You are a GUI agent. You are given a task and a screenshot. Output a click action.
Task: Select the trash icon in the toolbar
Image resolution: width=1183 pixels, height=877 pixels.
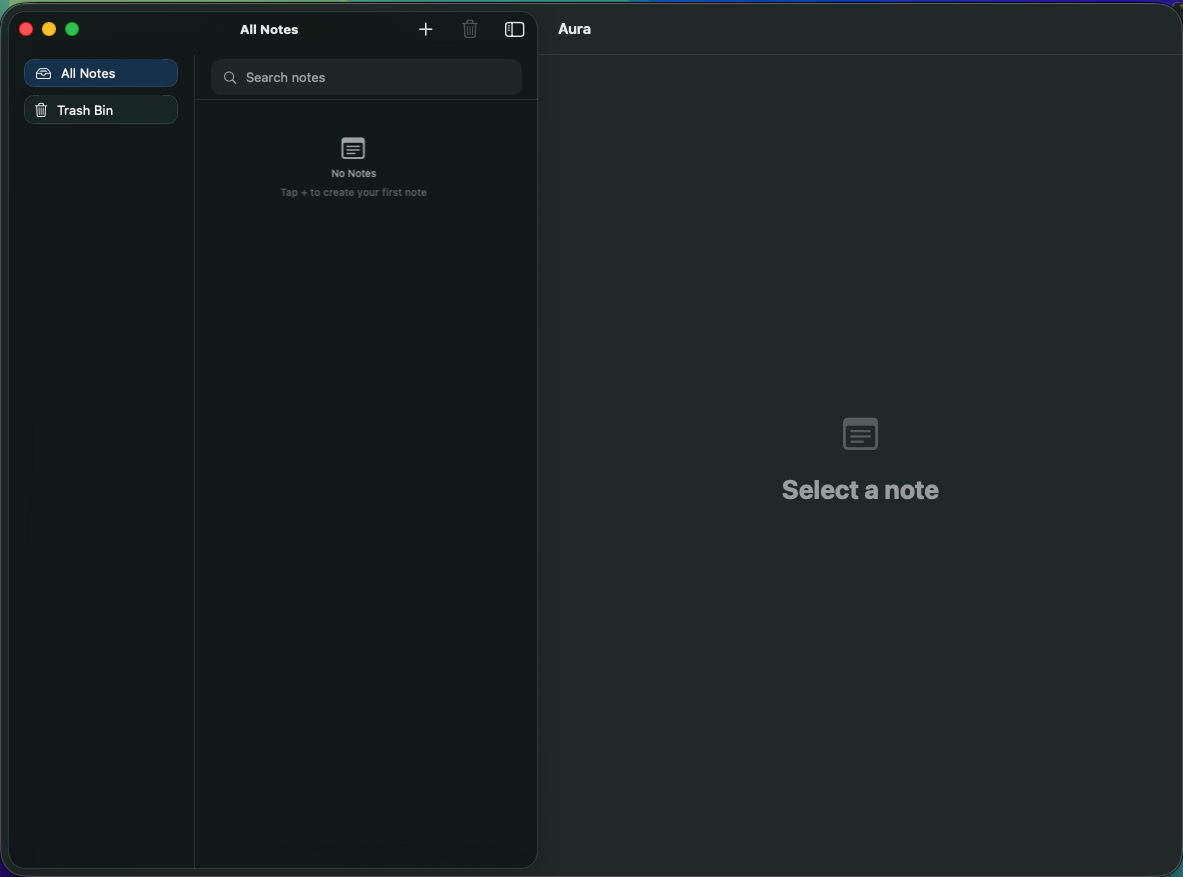pos(469,29)
